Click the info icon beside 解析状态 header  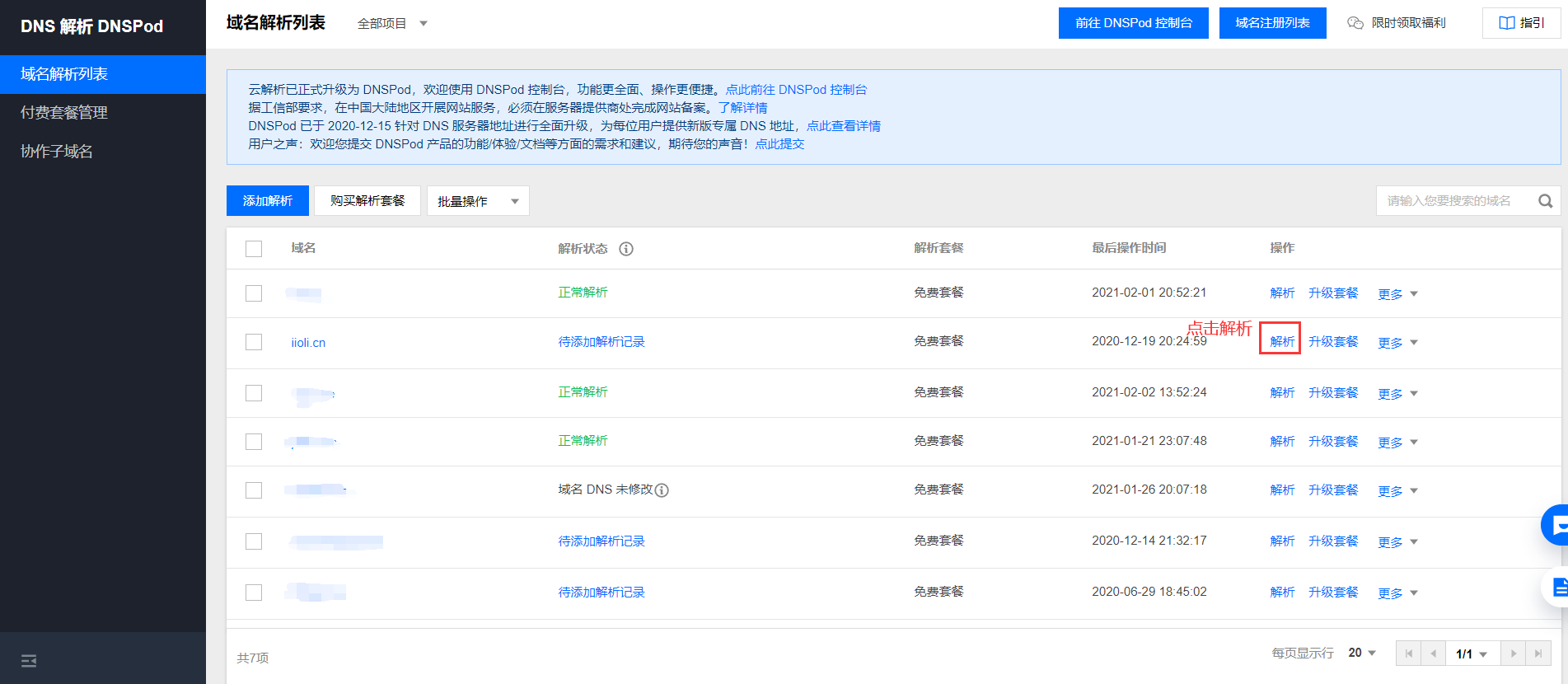(x=626, y=249)
